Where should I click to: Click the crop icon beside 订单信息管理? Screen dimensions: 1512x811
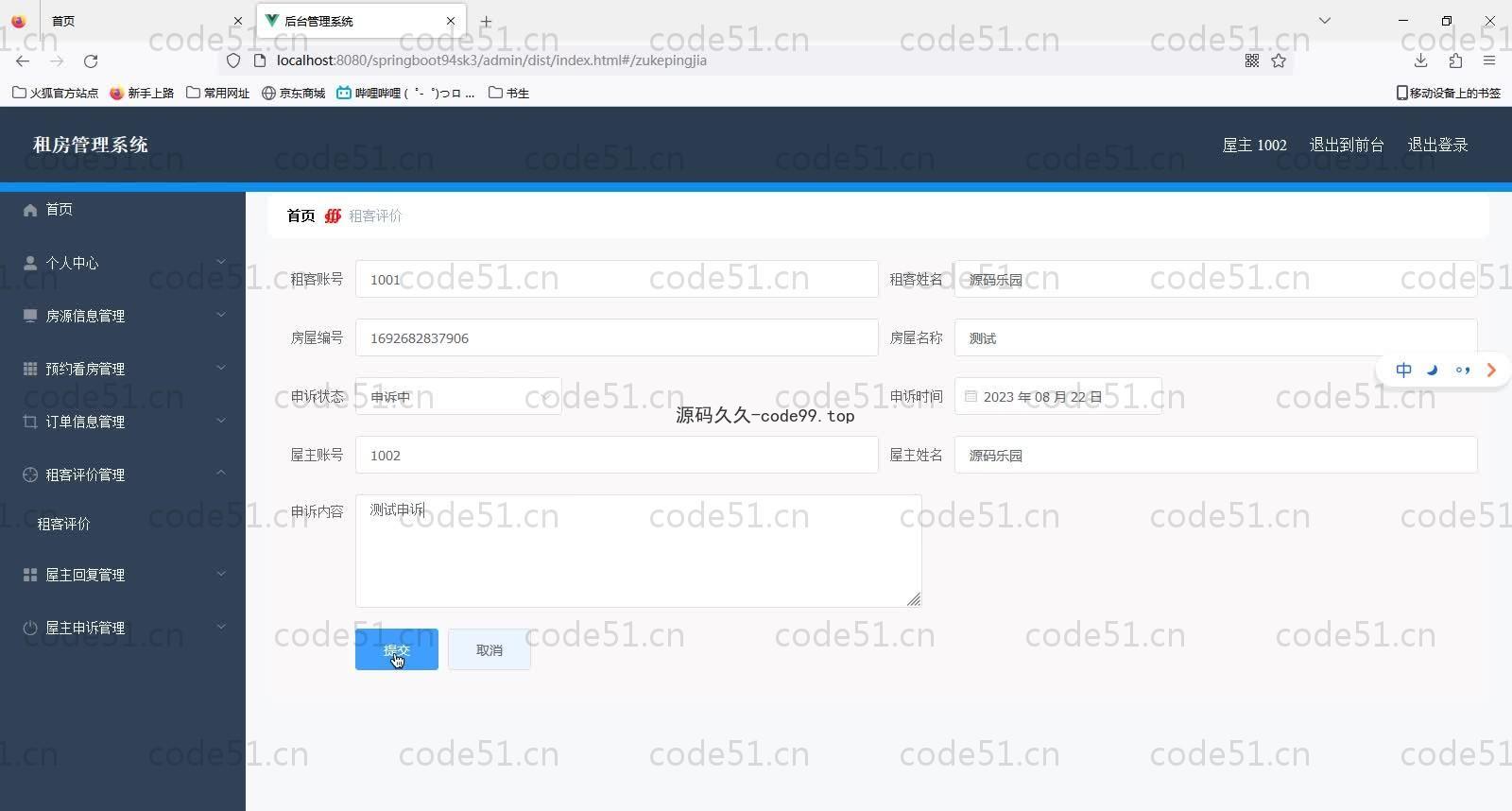point(30,422)
